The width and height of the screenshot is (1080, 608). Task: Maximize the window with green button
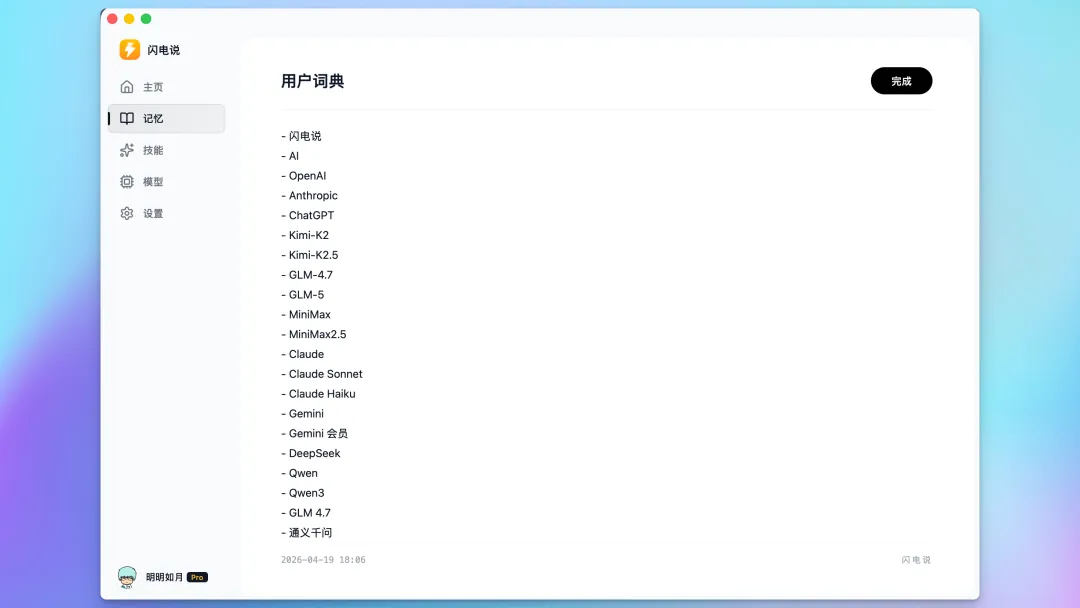pos(146,19)
